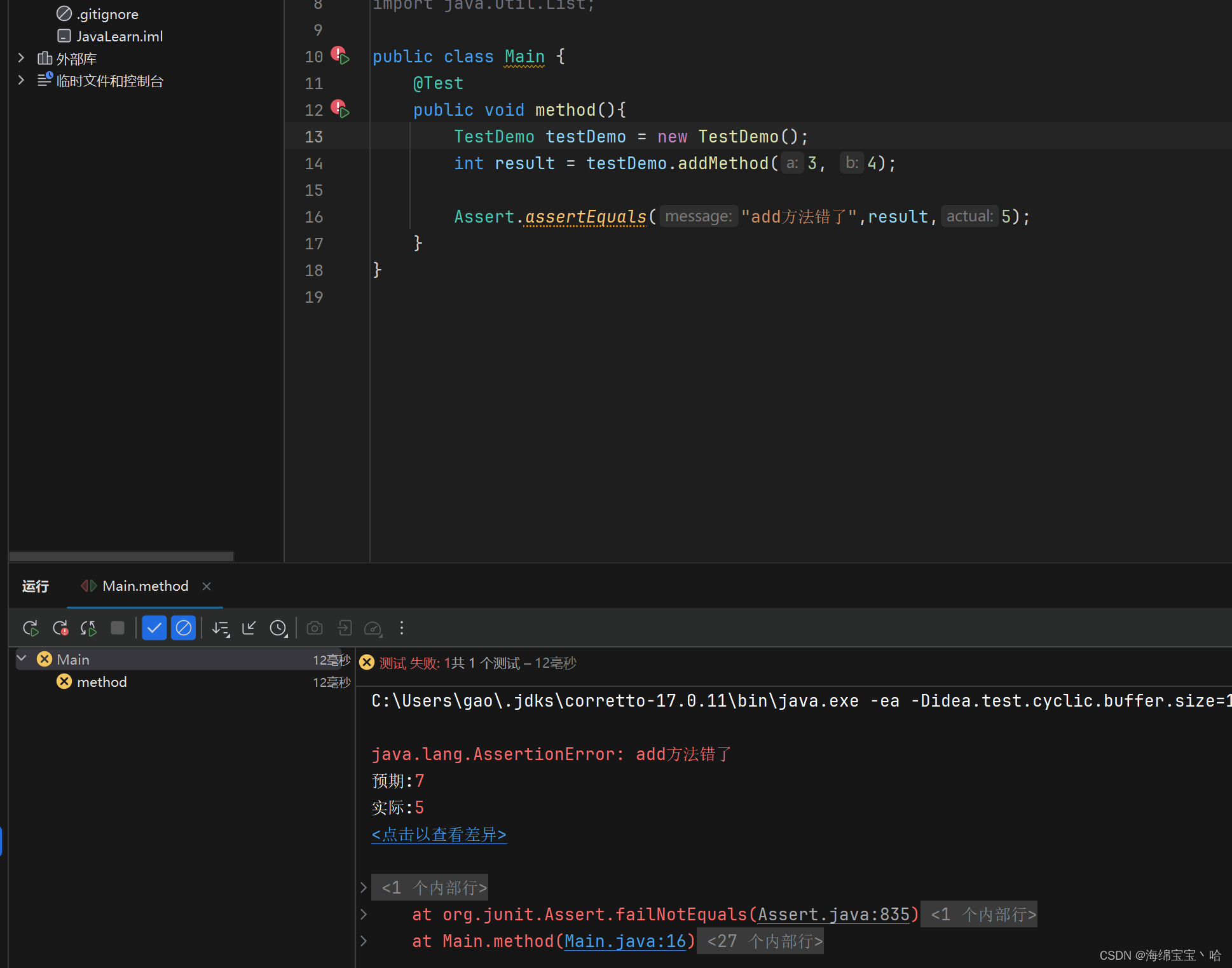
Task: Expand the 临时文件和控制台 node
Action: [x=21, y=81]
